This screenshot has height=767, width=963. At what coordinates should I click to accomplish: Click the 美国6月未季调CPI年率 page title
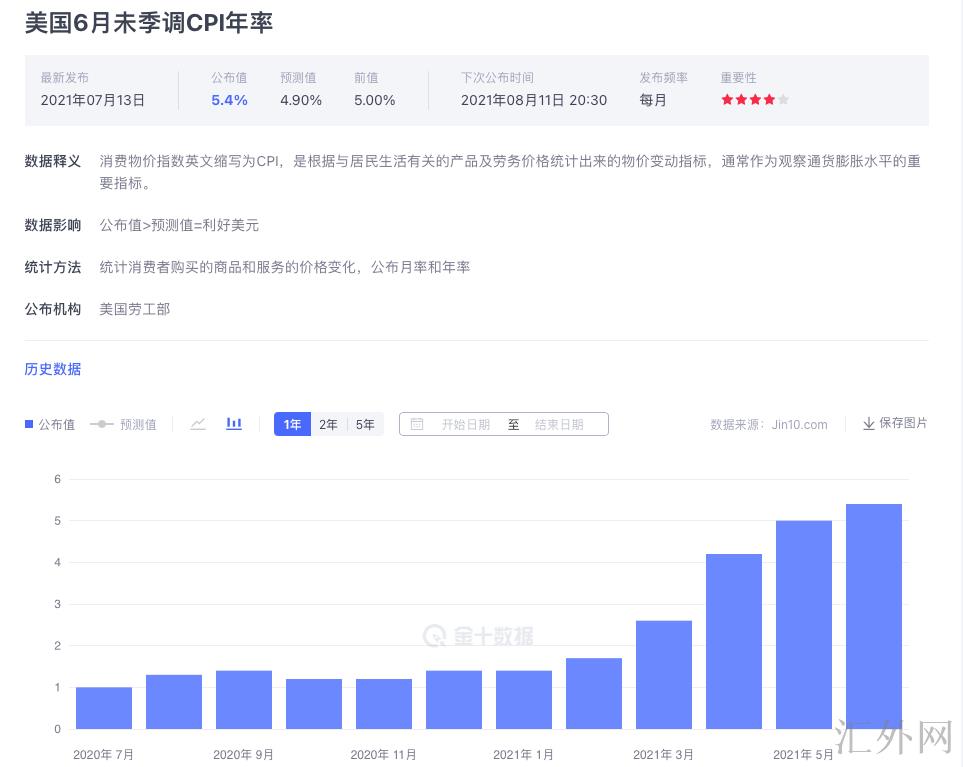[x=149, y=23]
